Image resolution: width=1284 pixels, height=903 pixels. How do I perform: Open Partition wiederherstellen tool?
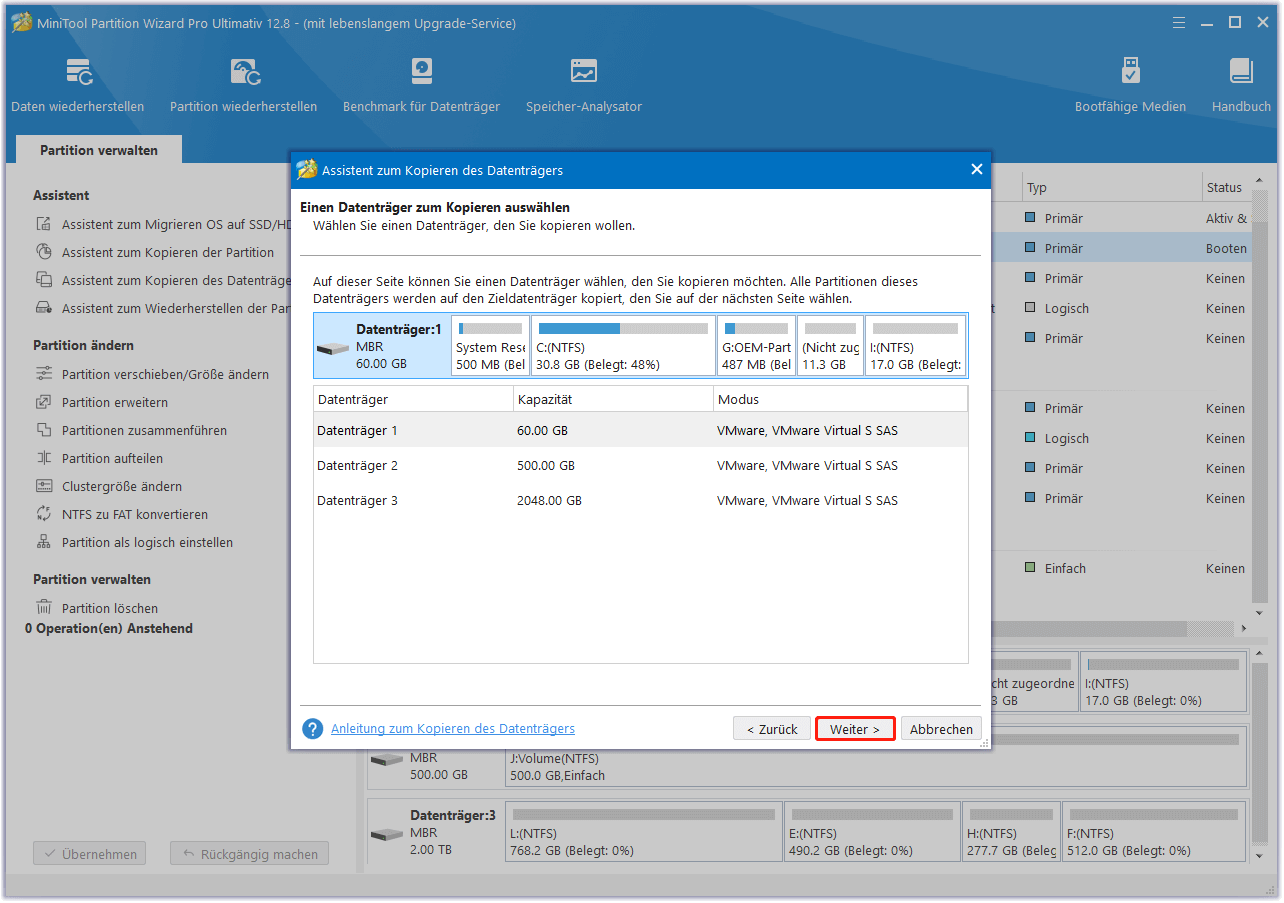[243, 85]
